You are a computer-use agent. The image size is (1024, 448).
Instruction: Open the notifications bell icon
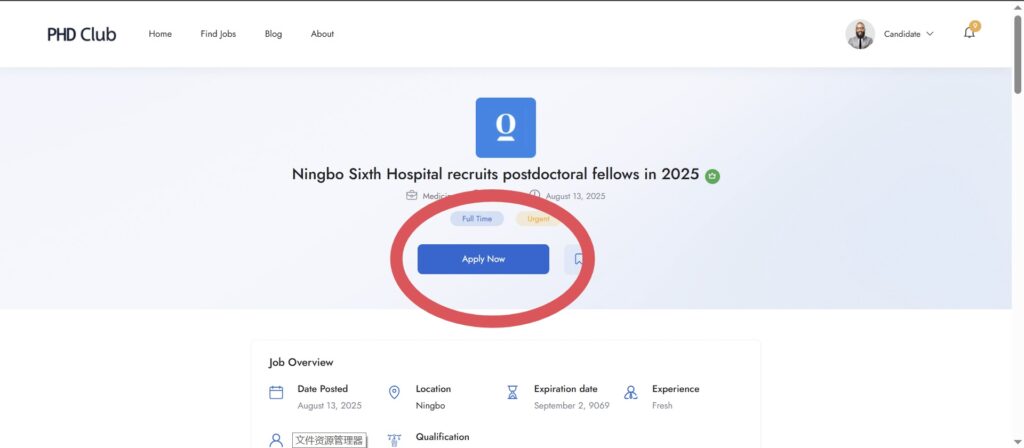969,33
